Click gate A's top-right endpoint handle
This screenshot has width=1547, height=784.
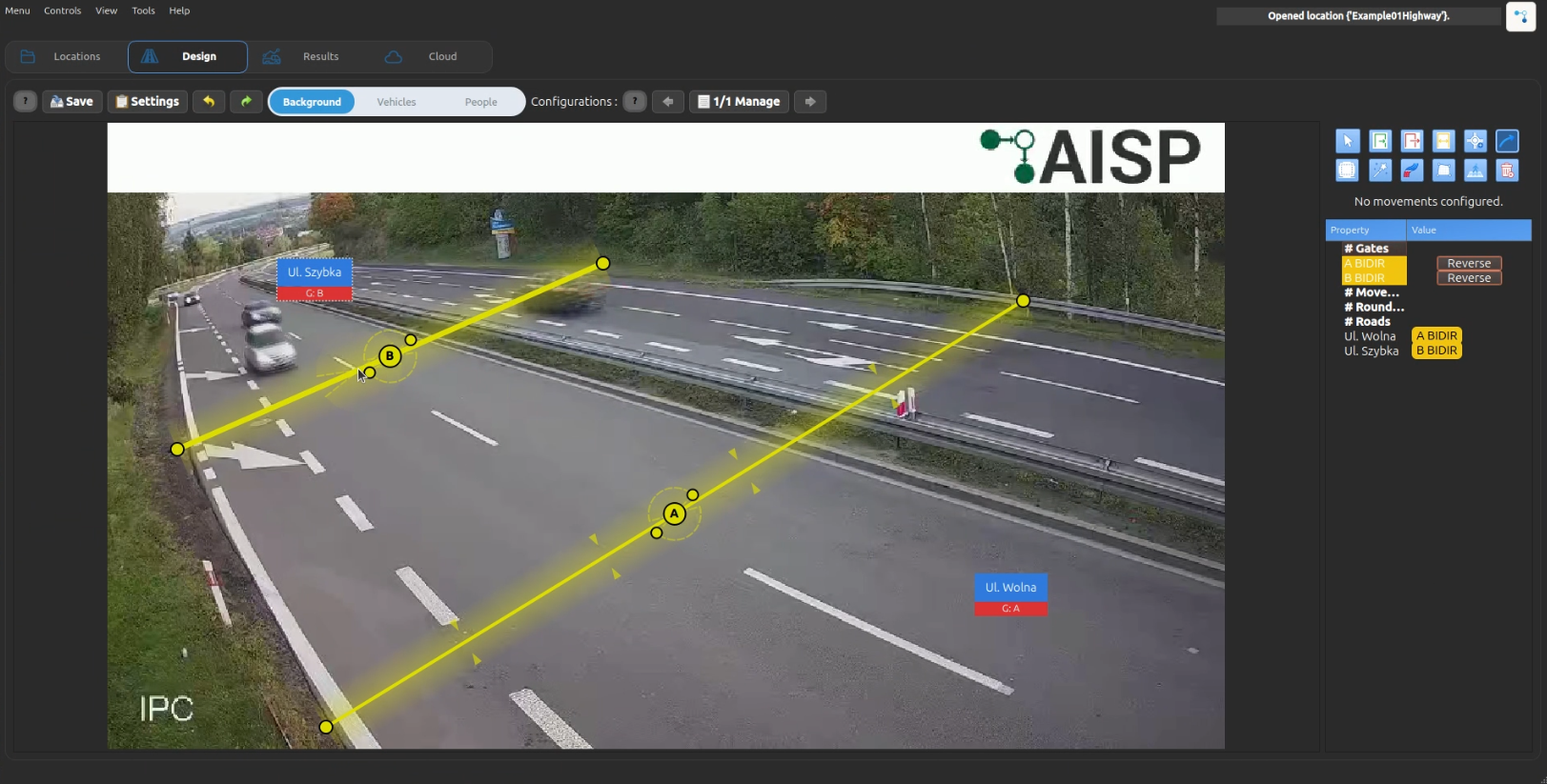click(1023, 301)
